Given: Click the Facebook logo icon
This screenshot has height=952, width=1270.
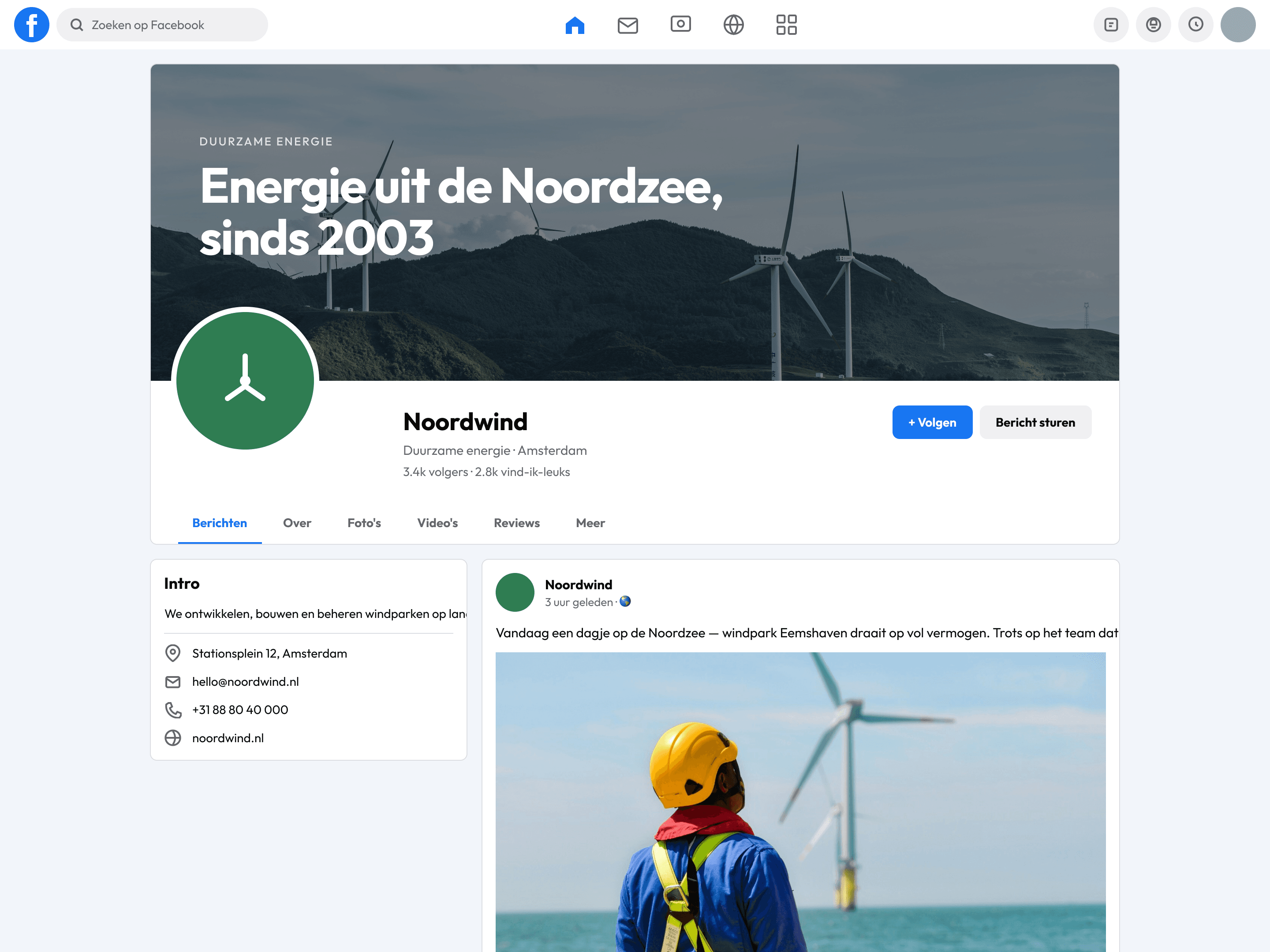Looking at the screenshot, I should [32, 25].
